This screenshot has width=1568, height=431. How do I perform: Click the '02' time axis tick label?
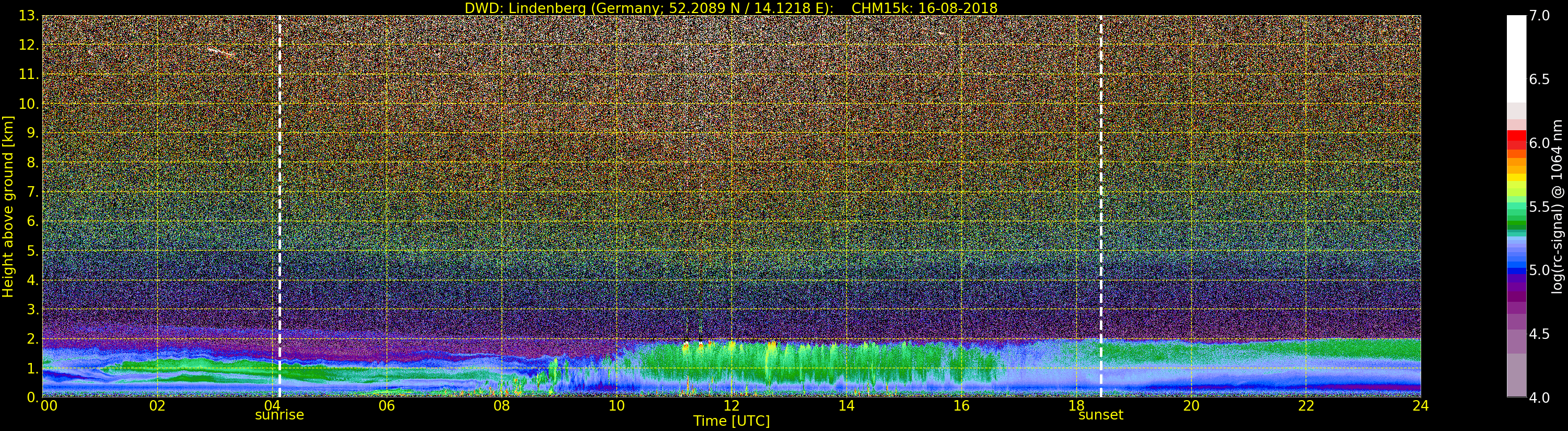coord(157,406)
